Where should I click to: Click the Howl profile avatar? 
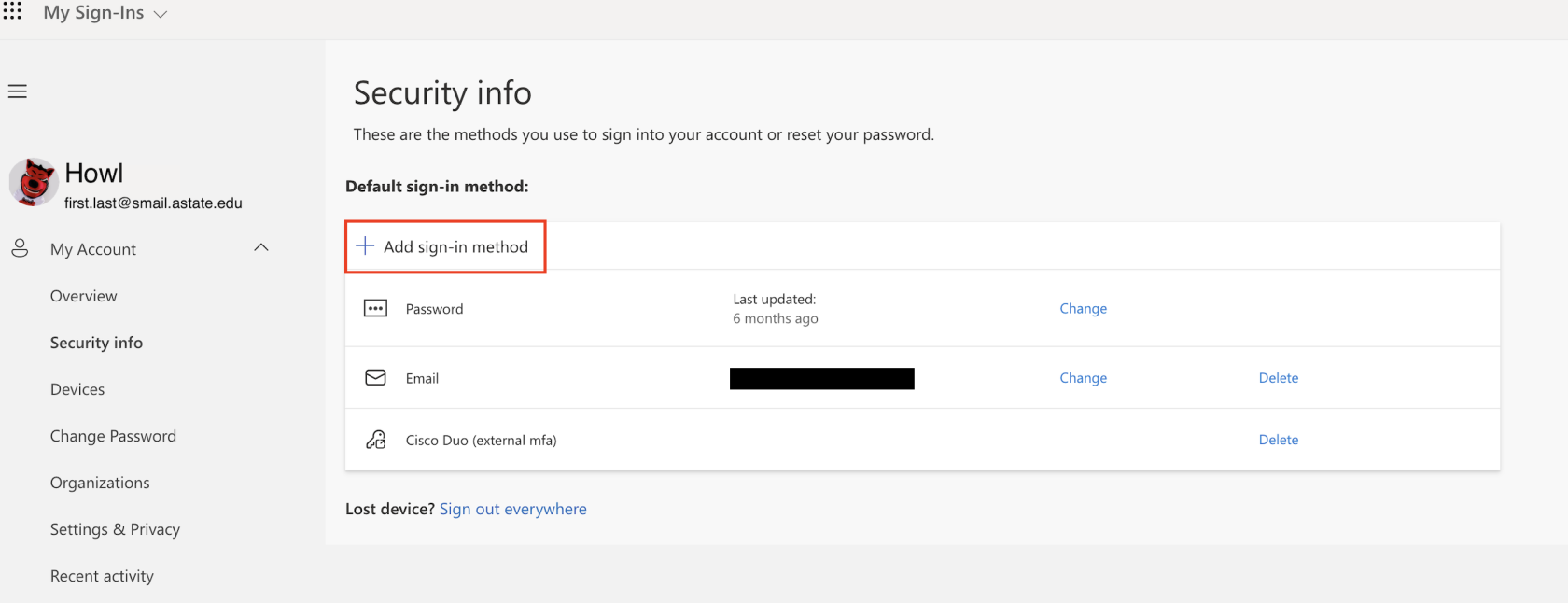(34, 181)
